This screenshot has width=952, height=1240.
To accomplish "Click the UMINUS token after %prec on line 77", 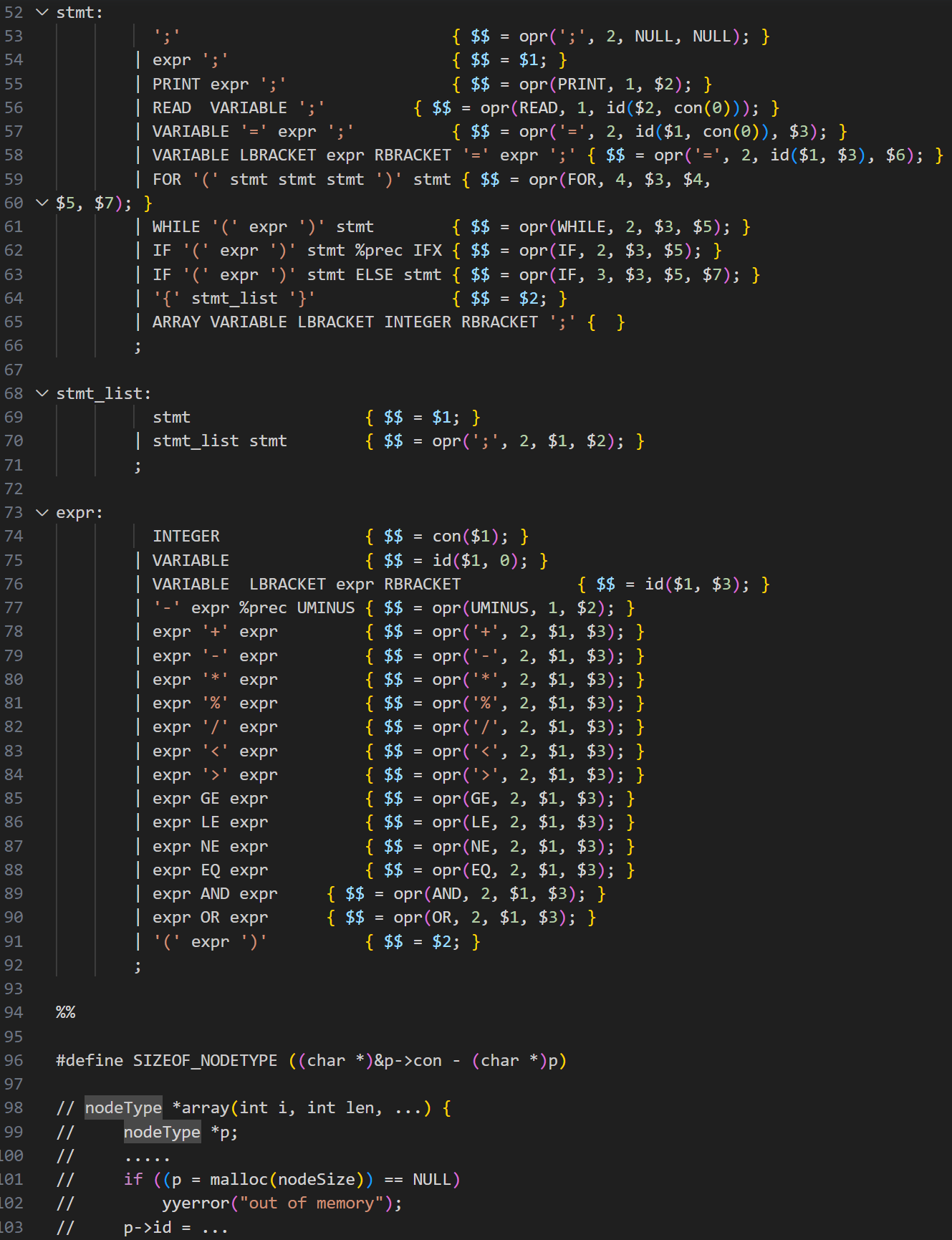I will point(326,608).
